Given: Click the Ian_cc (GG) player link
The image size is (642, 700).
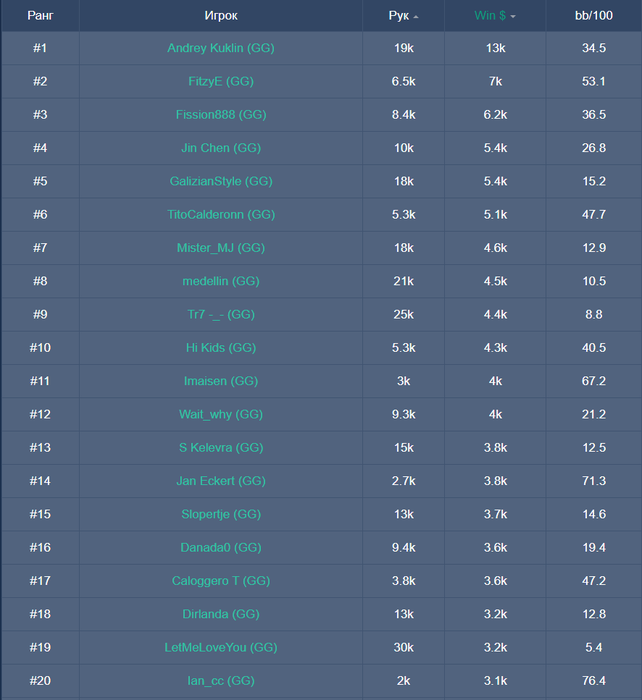Looking at the screenshot, I should pyautogui.click(x=221, y=681).
